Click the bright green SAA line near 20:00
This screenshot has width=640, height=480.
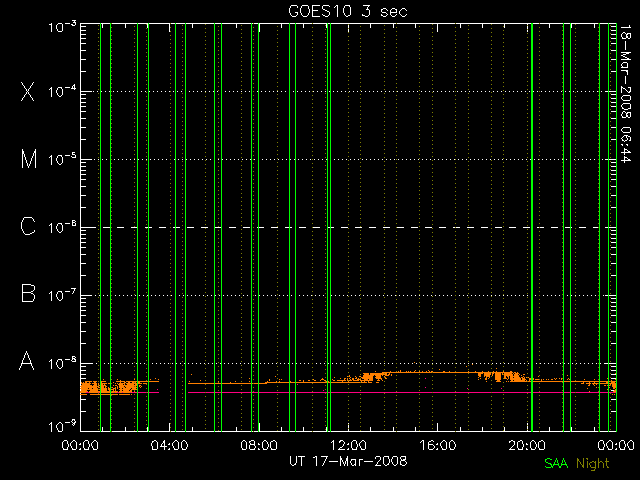click(532, 227)
